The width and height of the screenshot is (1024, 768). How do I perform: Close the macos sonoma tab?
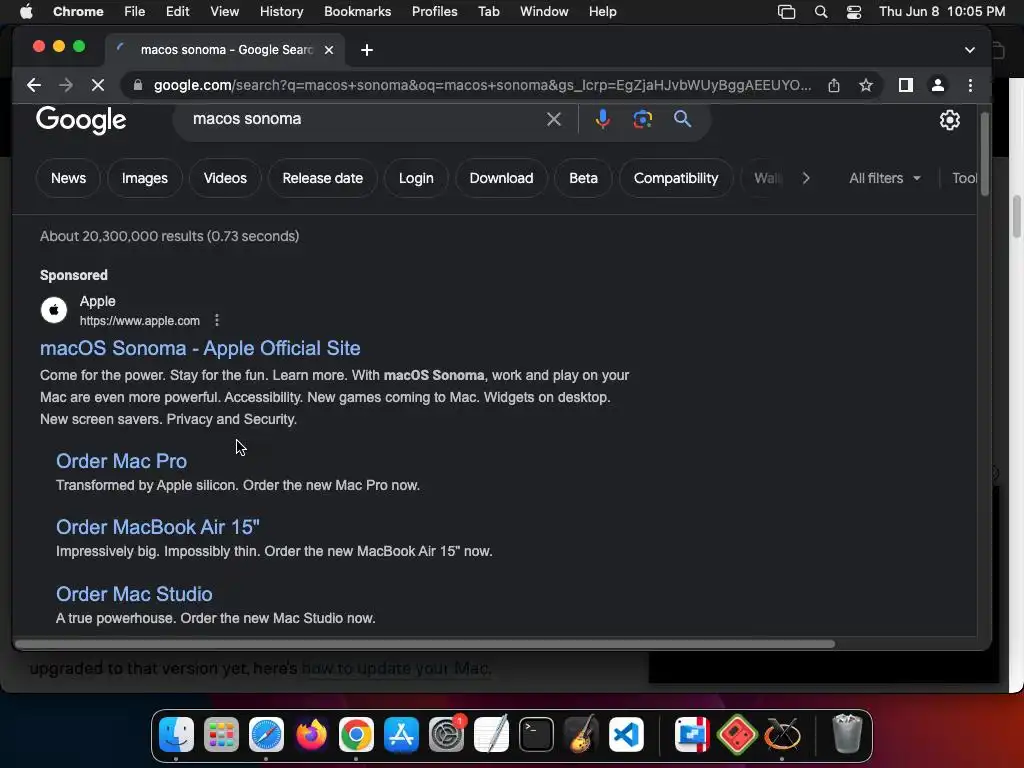329,50
